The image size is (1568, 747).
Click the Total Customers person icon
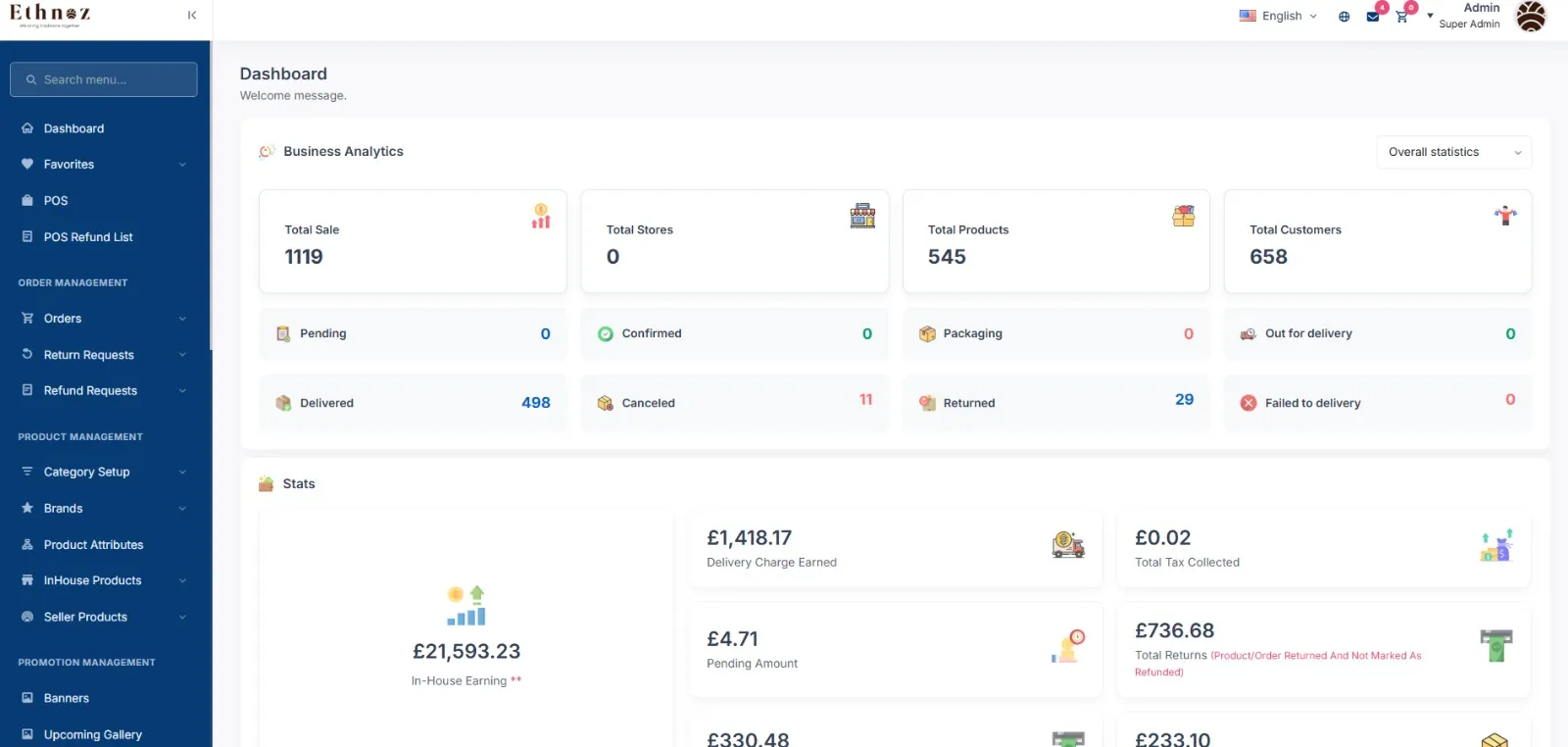1505,216
